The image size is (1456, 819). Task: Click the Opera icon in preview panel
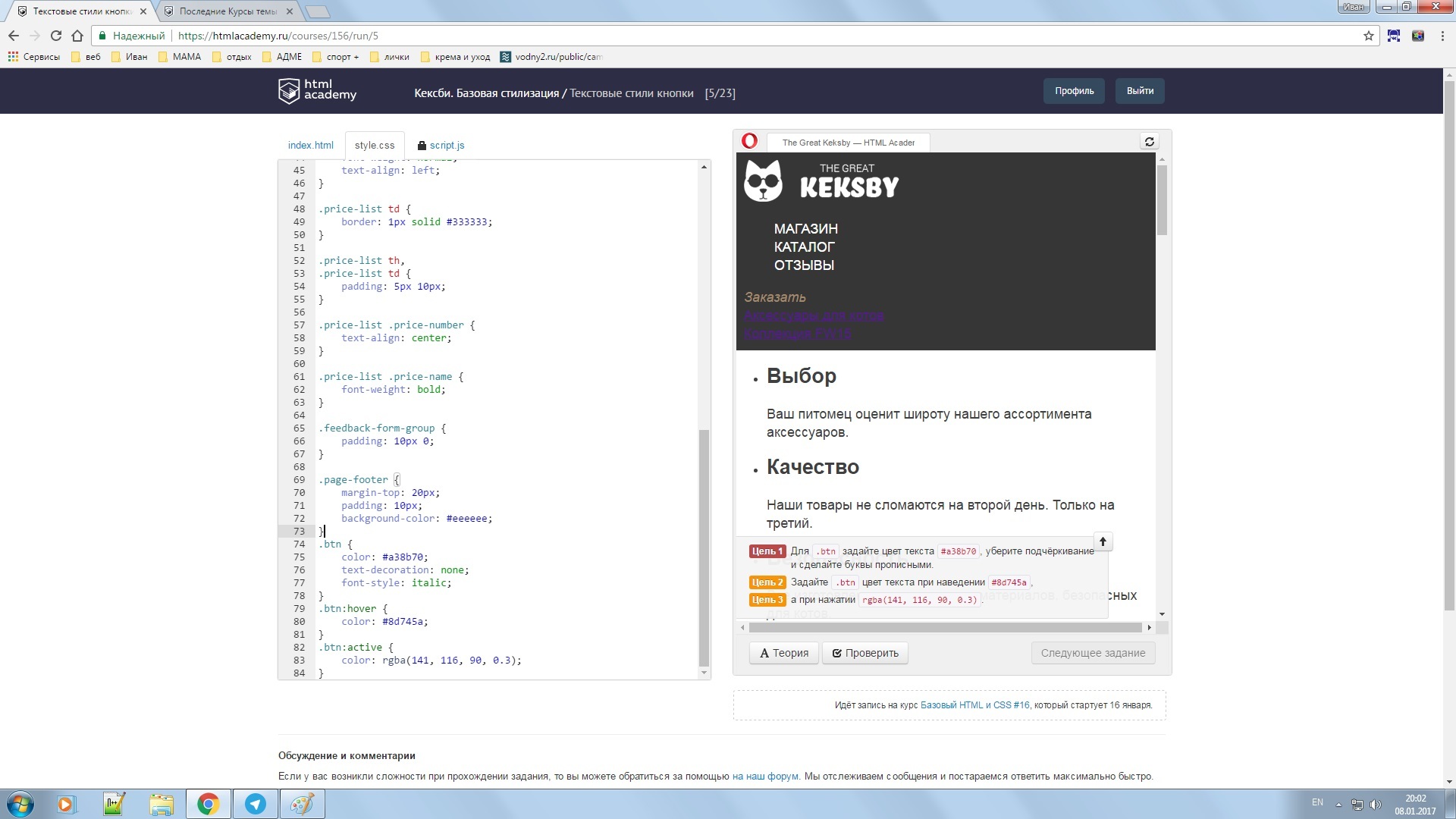tap(749, 141)
